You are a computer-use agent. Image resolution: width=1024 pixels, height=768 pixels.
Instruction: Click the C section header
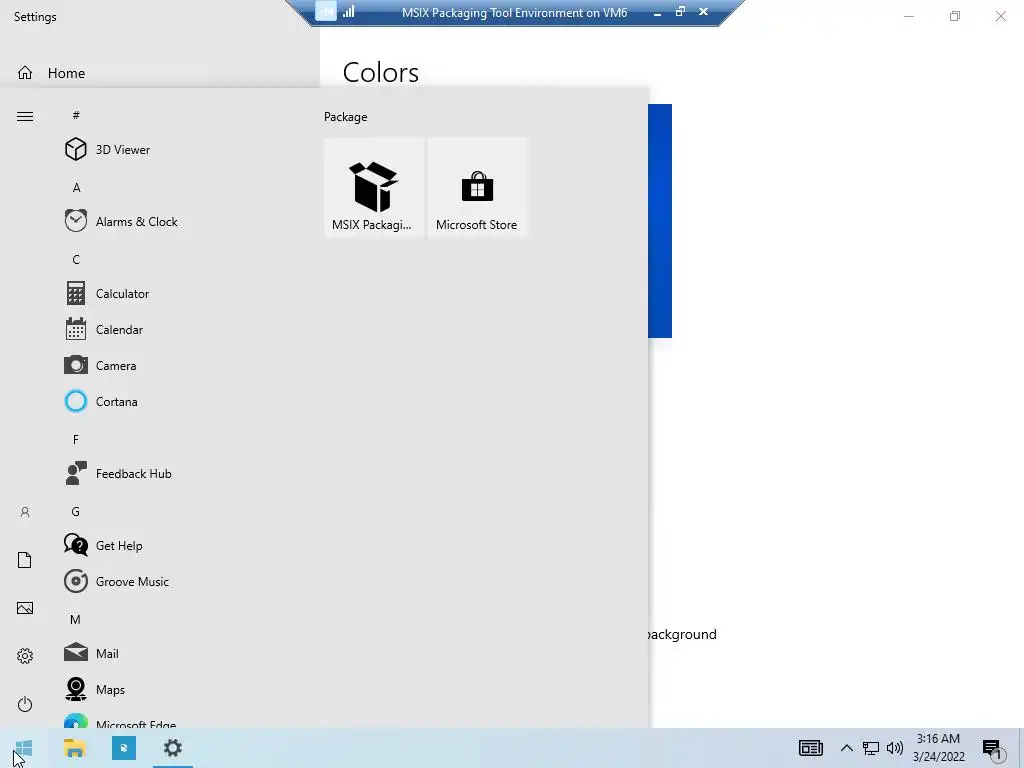coord(76,259)
